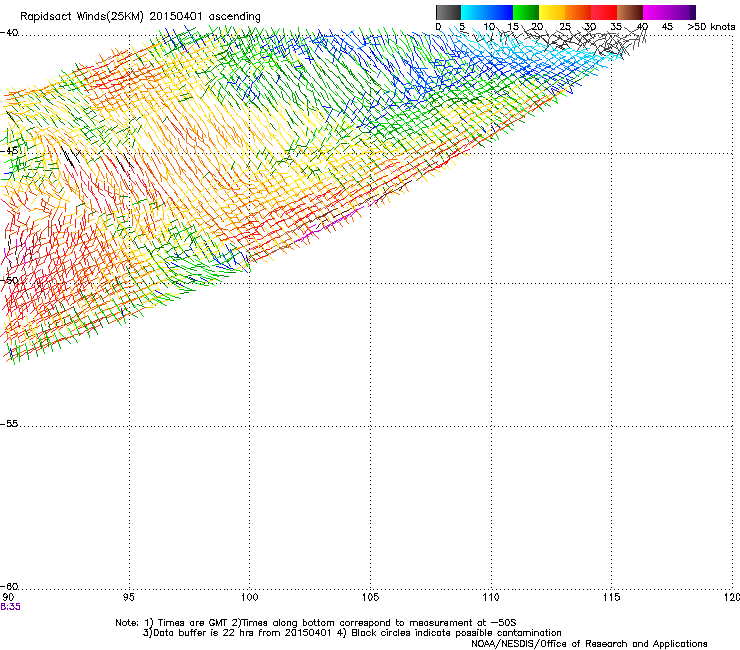This screenshot has width=740, height=650.
Task: Click the gray 0-5 knots color segment
Action: pyautogui.click(x=448, y=12)
